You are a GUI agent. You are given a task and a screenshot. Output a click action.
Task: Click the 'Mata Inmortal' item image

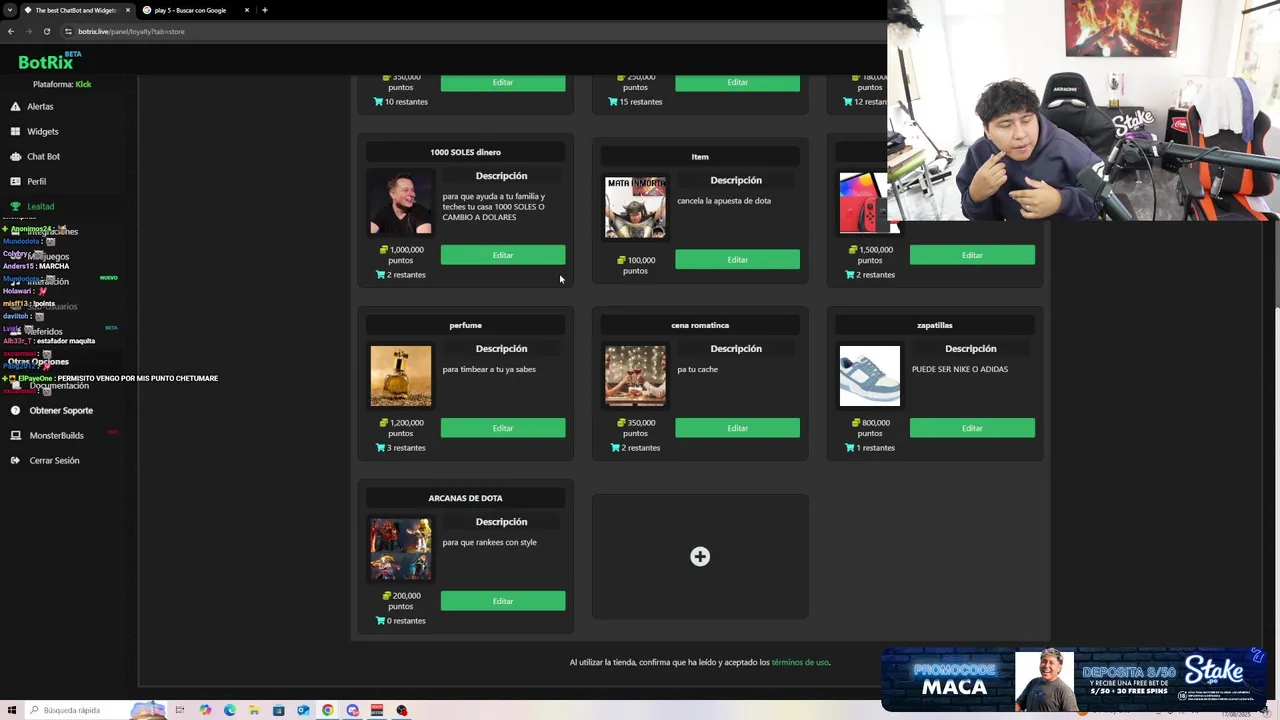(635, 207)
